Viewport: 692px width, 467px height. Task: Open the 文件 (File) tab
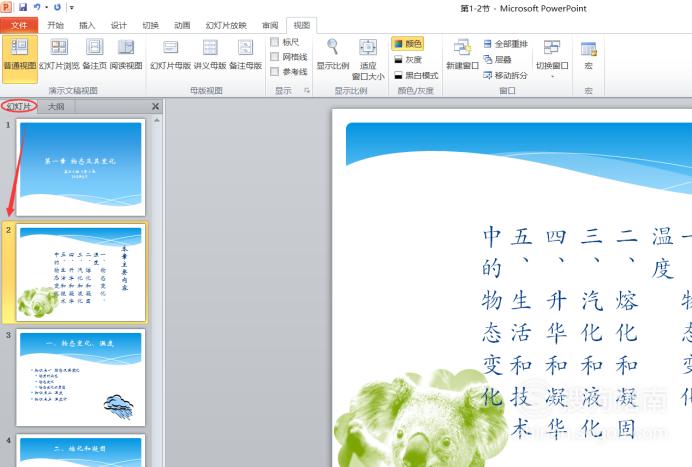click(x=19, y=26)
